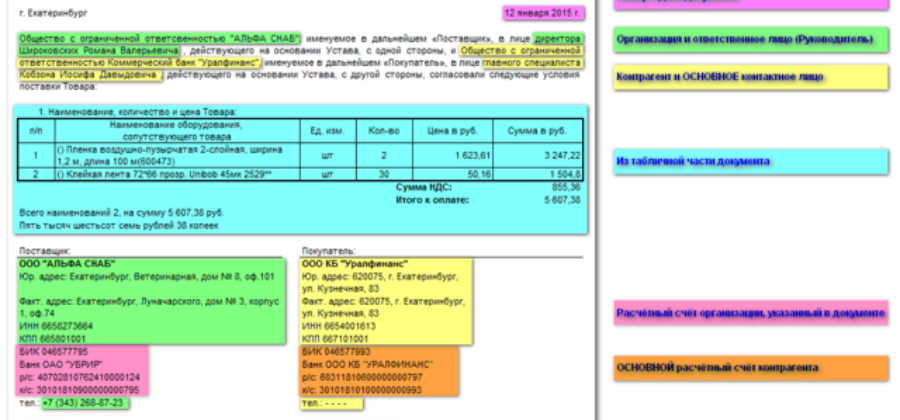900x420 pixels.
Task: Click the green legend 'Организация и ответственное лицо (Руководитель)'
Action: (x=751, y=40)
